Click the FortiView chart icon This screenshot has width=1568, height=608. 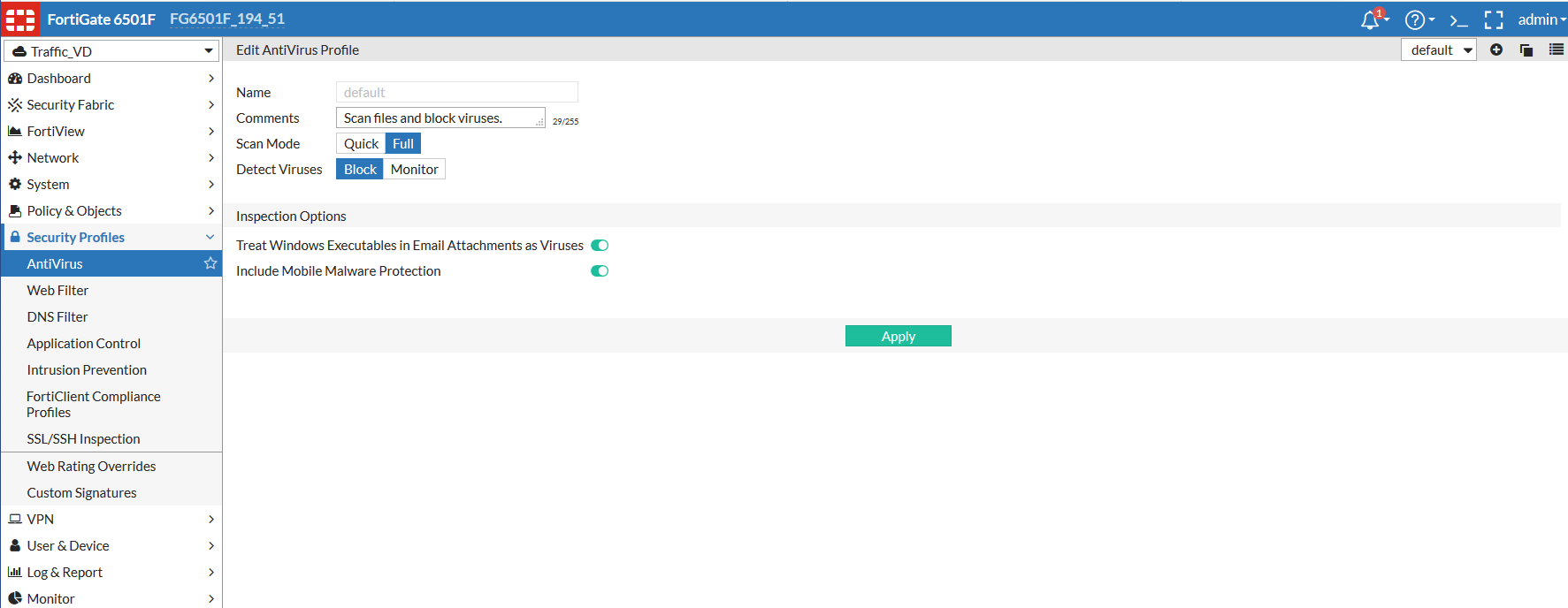point(15,132)
